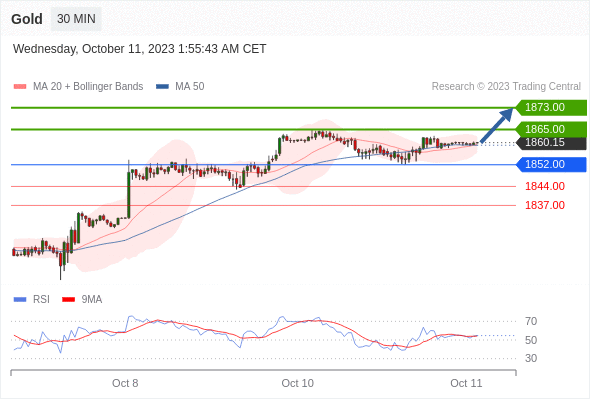Screen dimensions: 590x400
Task: Click the 1860.15 current price tag
Action: click(551, 143)
